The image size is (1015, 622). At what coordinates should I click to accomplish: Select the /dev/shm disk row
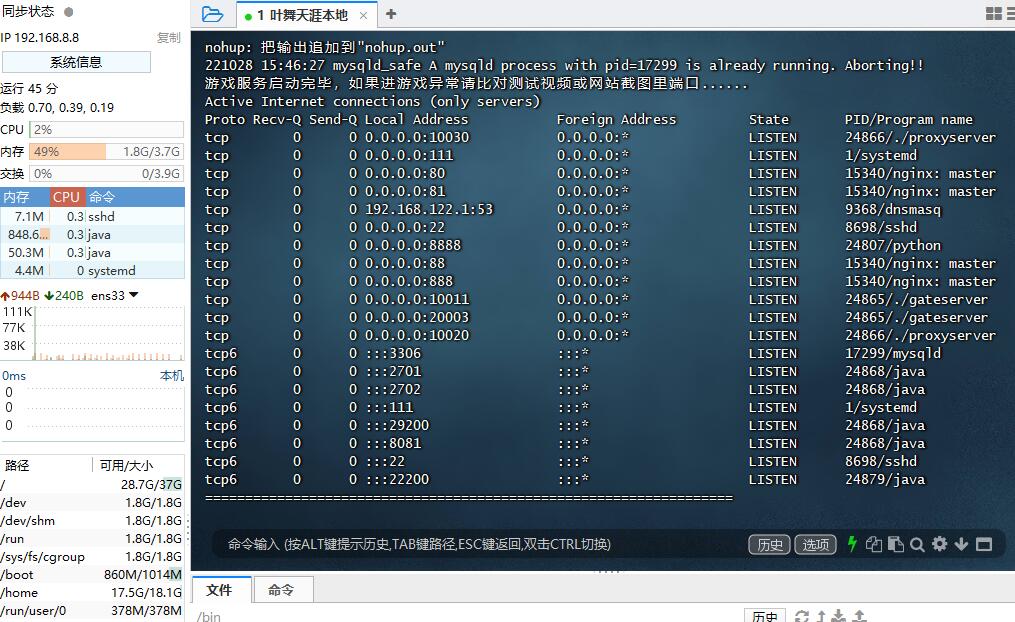point(92,521)
